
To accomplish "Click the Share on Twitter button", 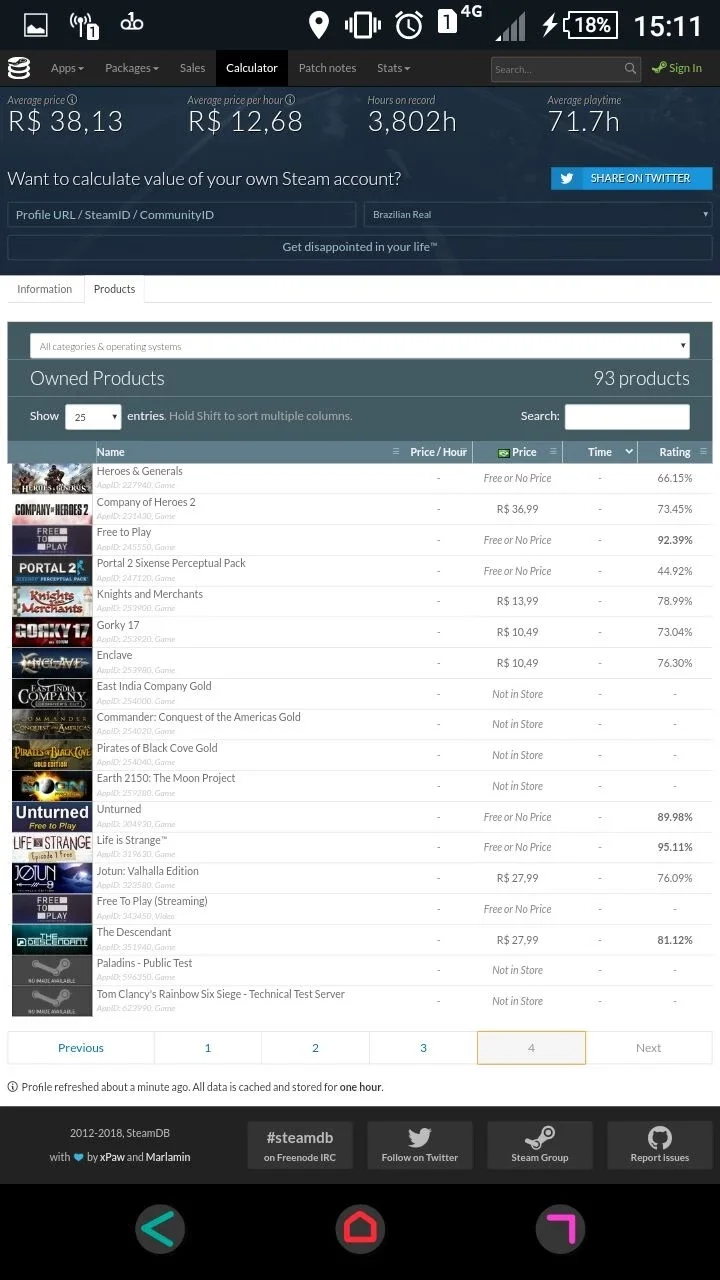I will [x=631, y=178].
